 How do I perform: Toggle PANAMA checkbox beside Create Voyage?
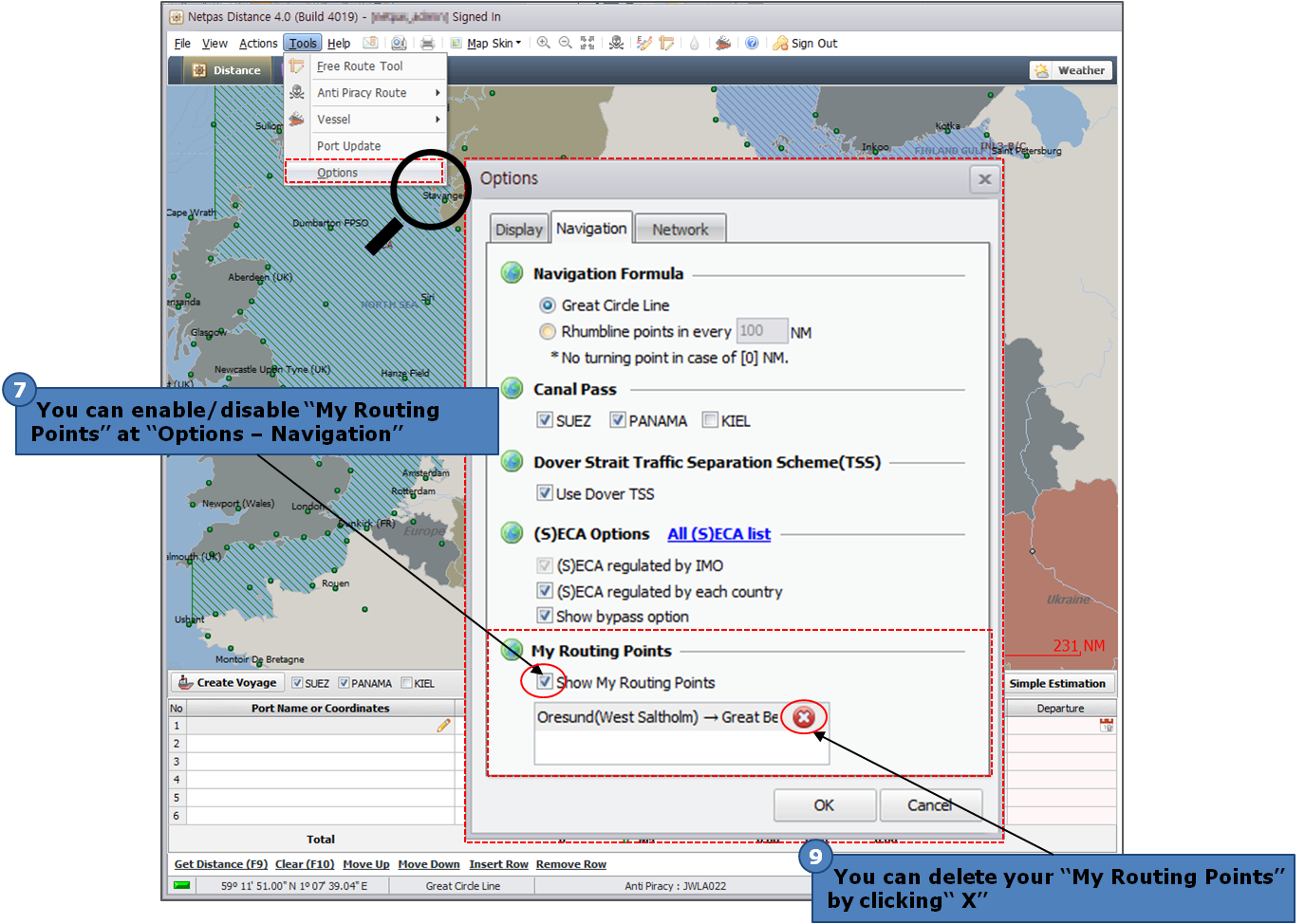point(344,683)
